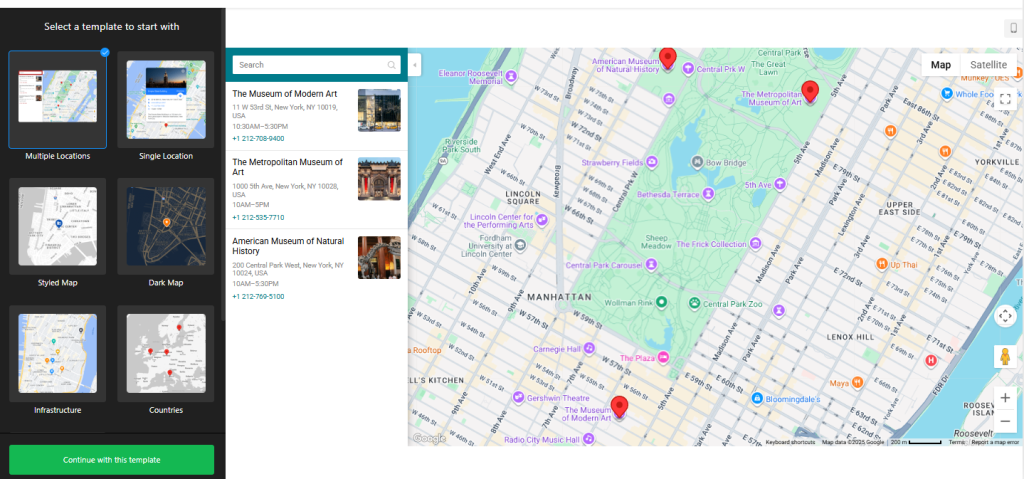Click the map camera controls icon
Viewport: 1024px width, 479px height.
coord(1005,316)
